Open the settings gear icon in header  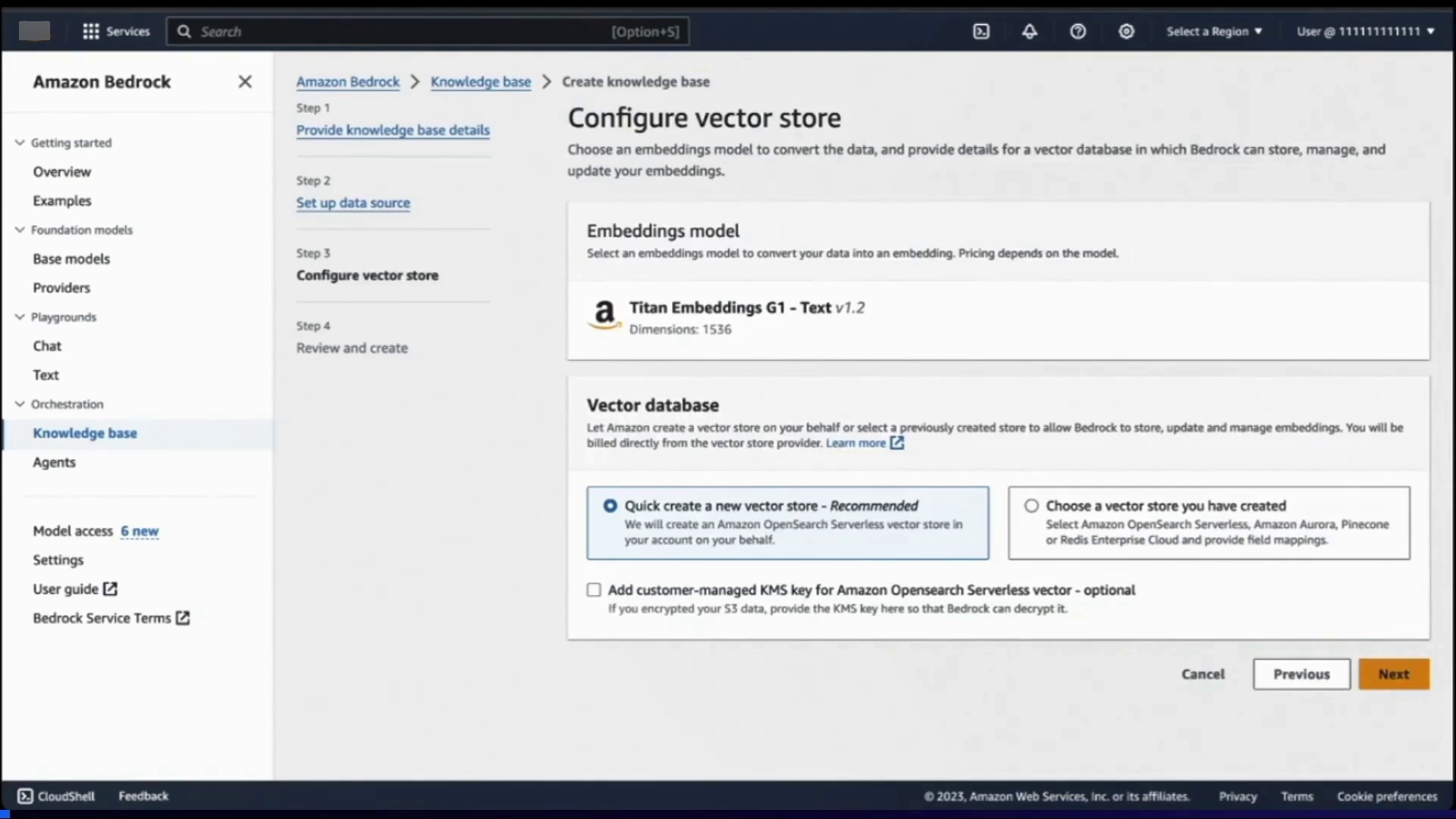click(x=1126, y=31)
